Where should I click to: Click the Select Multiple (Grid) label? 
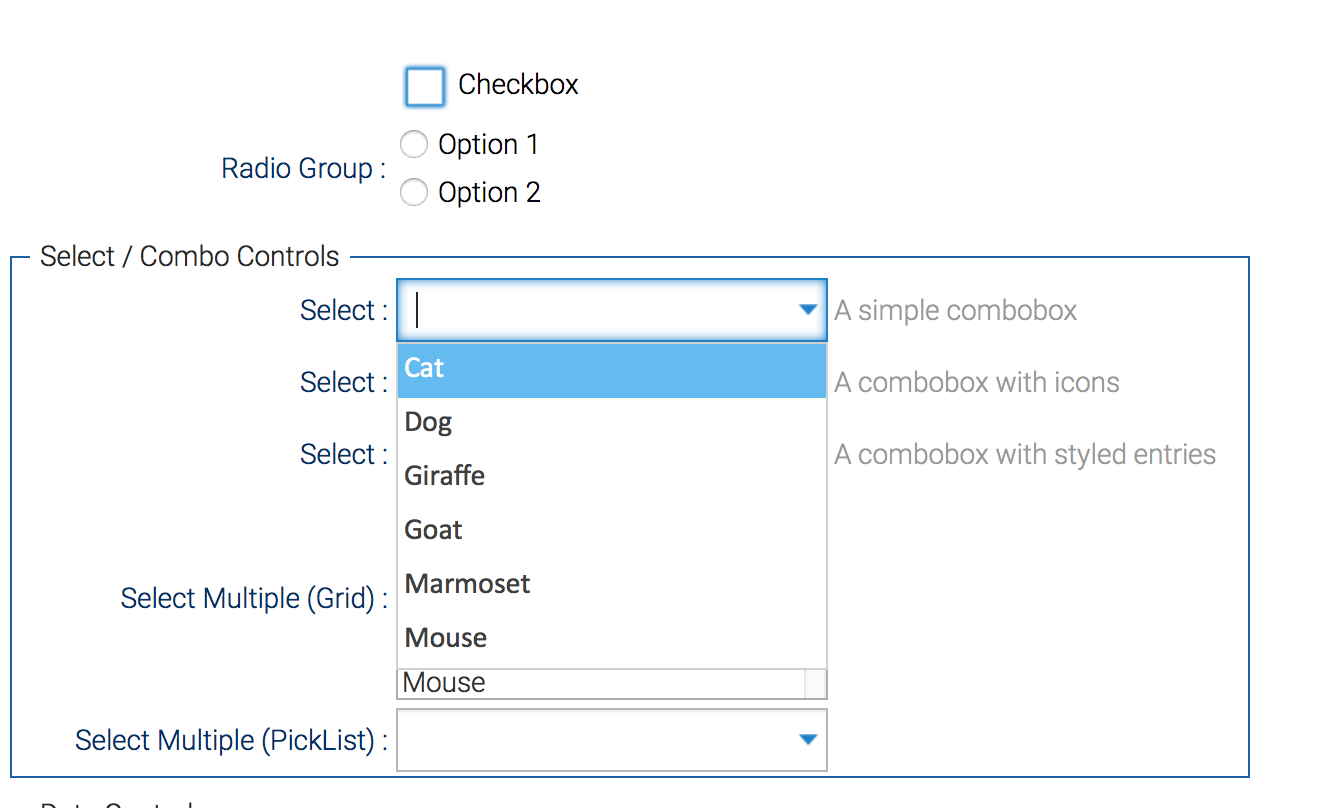click(254, 599)
